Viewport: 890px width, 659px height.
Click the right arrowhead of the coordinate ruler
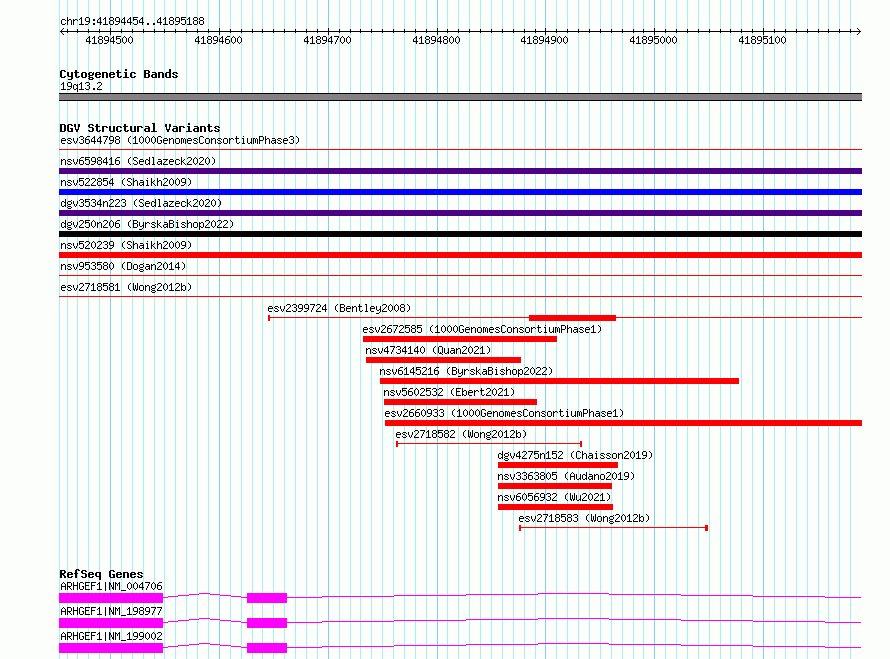click(x=859, y=32)
